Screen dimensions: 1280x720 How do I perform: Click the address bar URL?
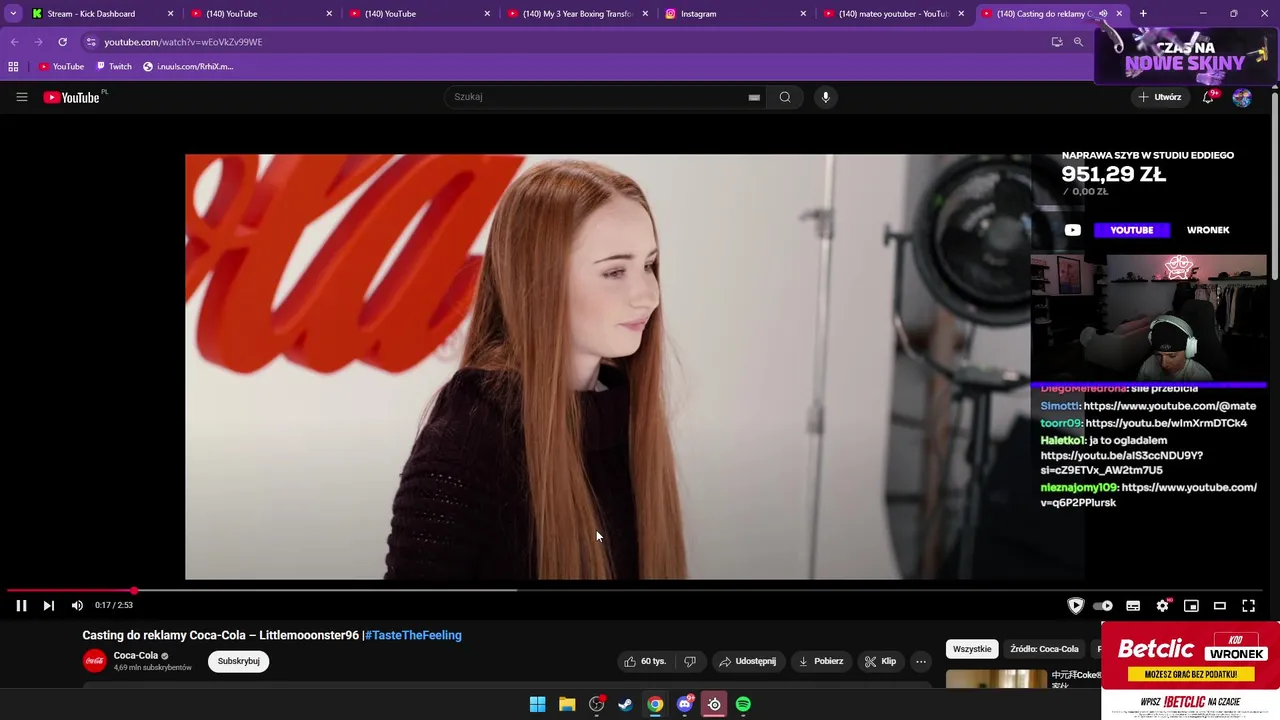(183, 42)
